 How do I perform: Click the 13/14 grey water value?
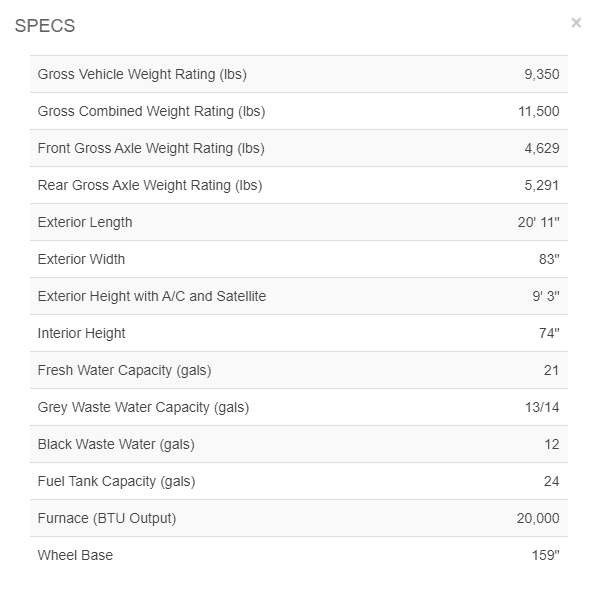[x=542, y=407]
